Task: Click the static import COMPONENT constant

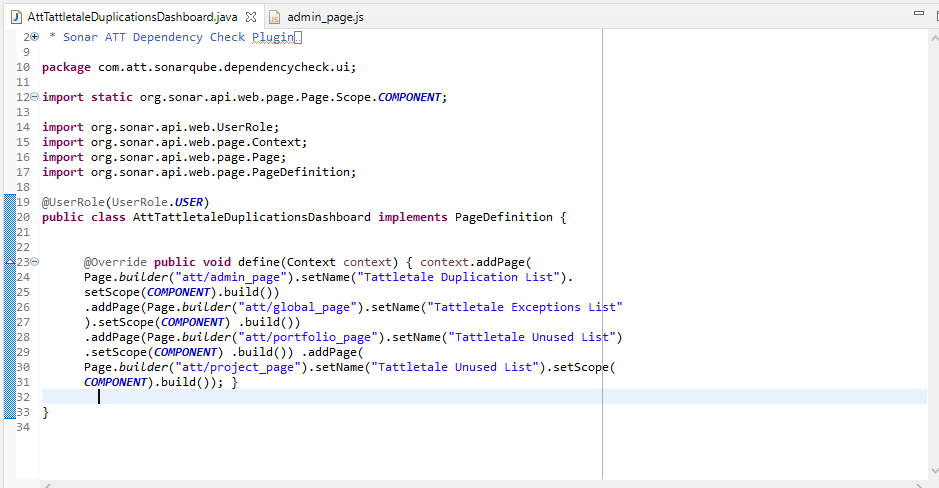Action: point(409,97)
